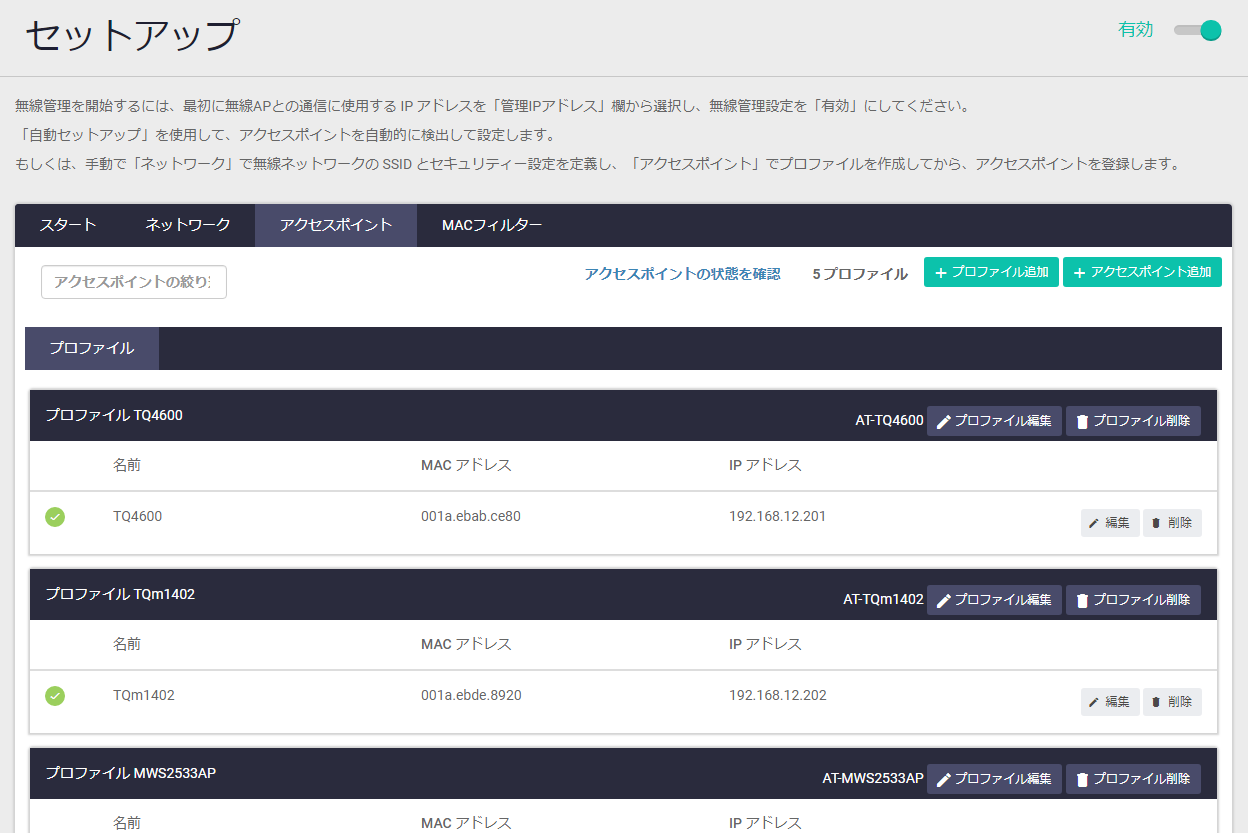Image resolution: width=1248 pixels, height=833 pixels.
Task: Click plus icon on アクセスポイント追加
Action: pos(1079,273)
